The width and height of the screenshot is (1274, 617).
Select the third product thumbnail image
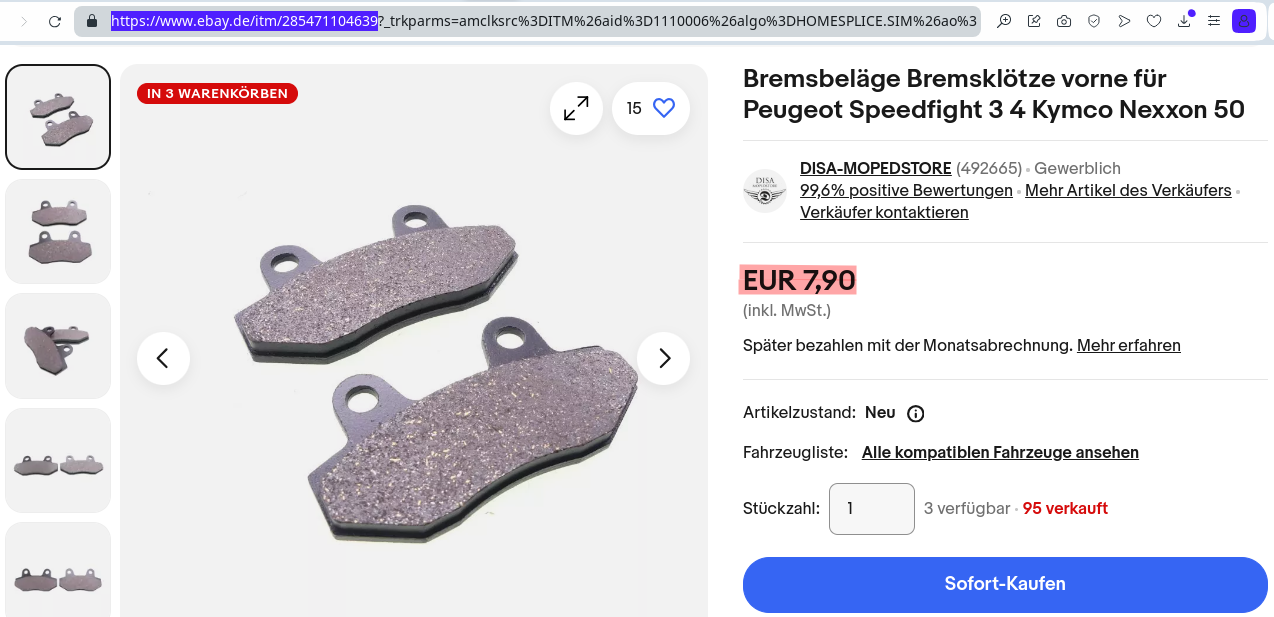coord(58,346)
